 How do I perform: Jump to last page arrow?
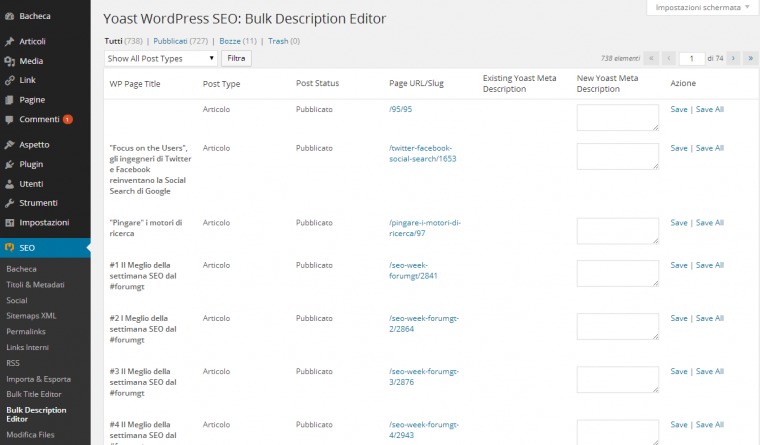751,58
